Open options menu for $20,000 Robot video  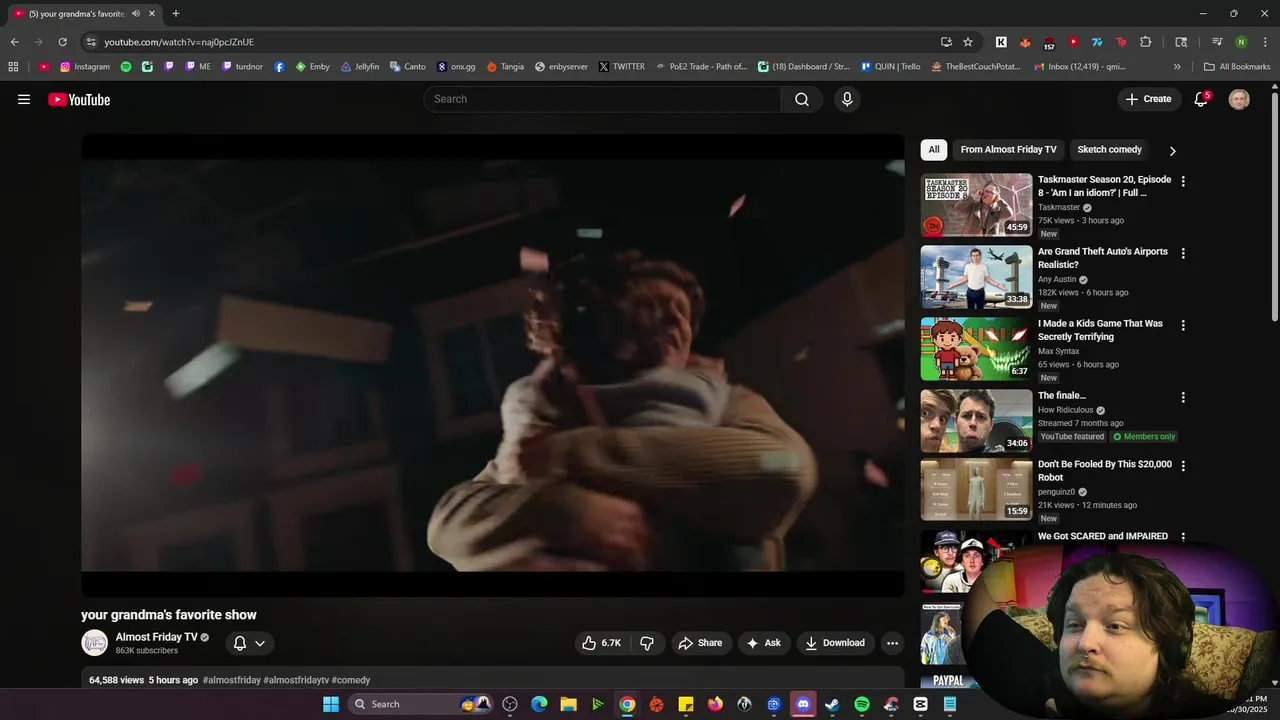click(x=1183, y=466)
